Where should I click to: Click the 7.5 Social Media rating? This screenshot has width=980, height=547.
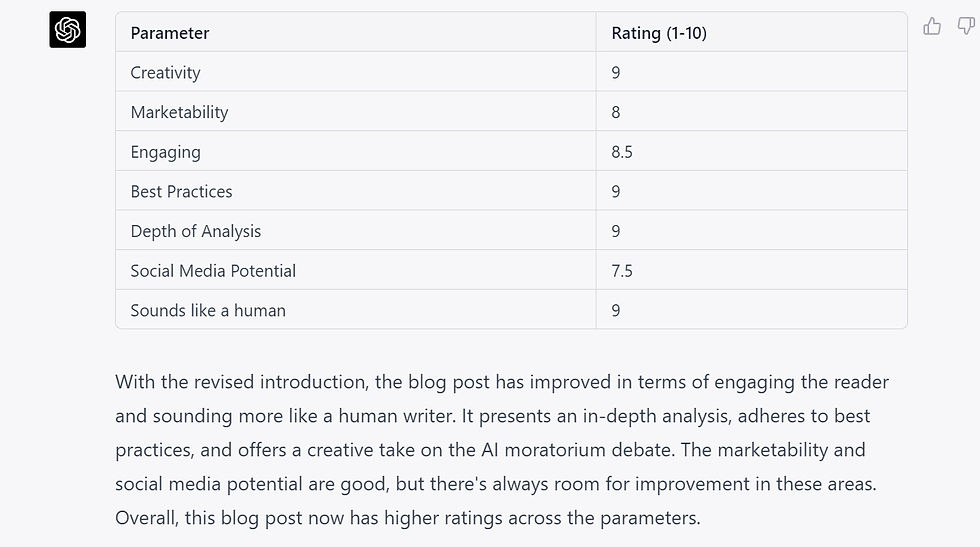click(622, 271)
